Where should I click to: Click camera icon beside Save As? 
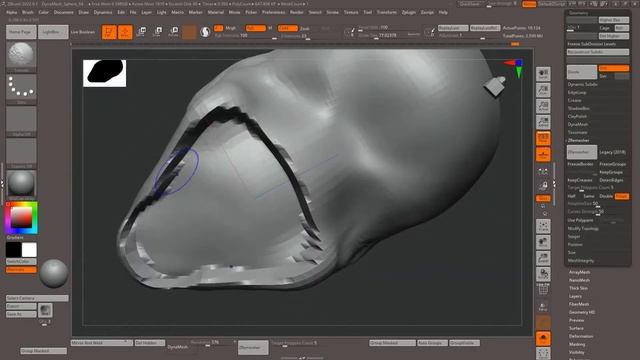tap(45, 310)
